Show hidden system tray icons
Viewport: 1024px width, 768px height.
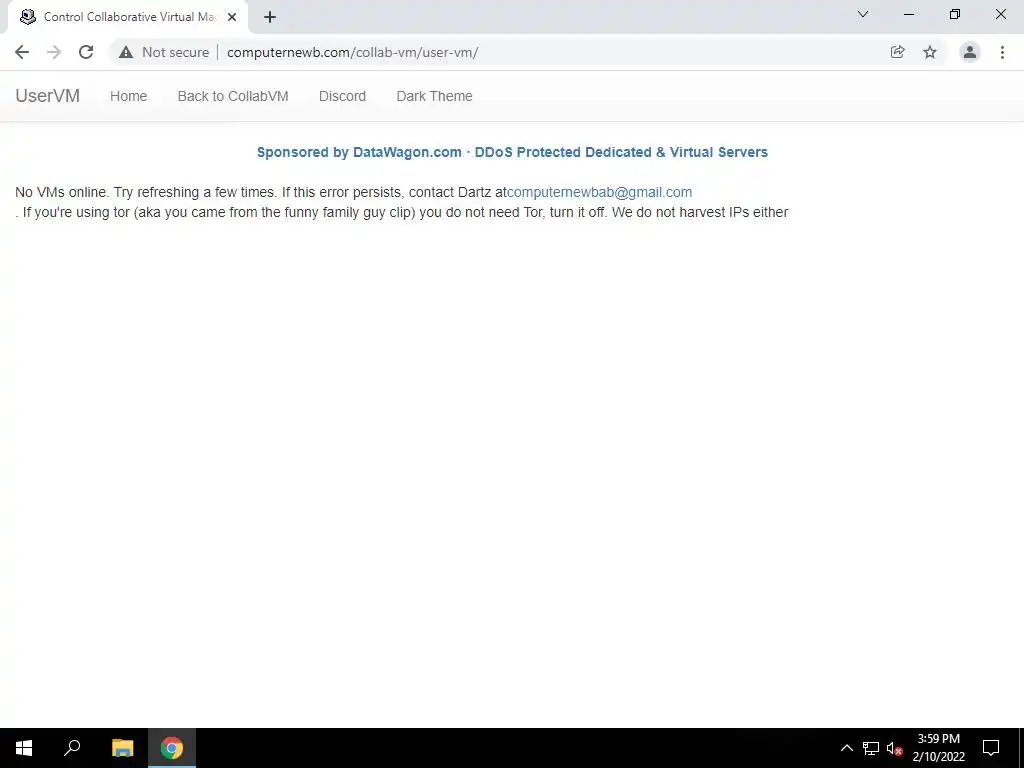(846, 748)
